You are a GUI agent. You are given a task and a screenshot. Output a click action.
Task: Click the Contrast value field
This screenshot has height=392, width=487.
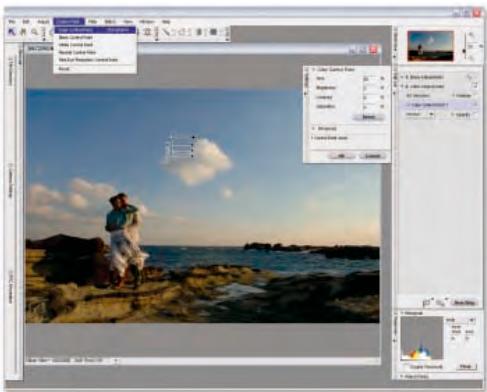point(370,98)
